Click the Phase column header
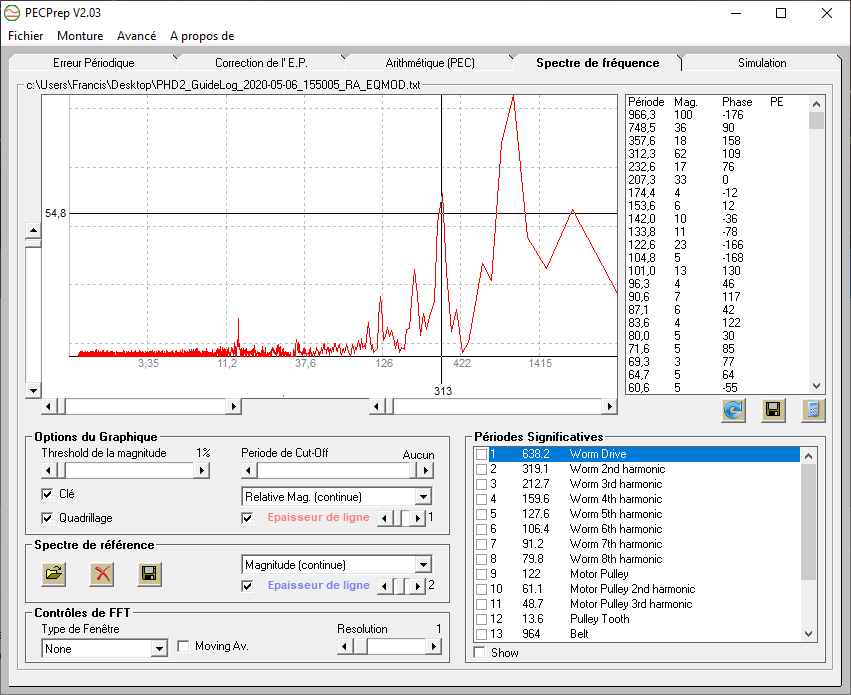 click(736, 102)
